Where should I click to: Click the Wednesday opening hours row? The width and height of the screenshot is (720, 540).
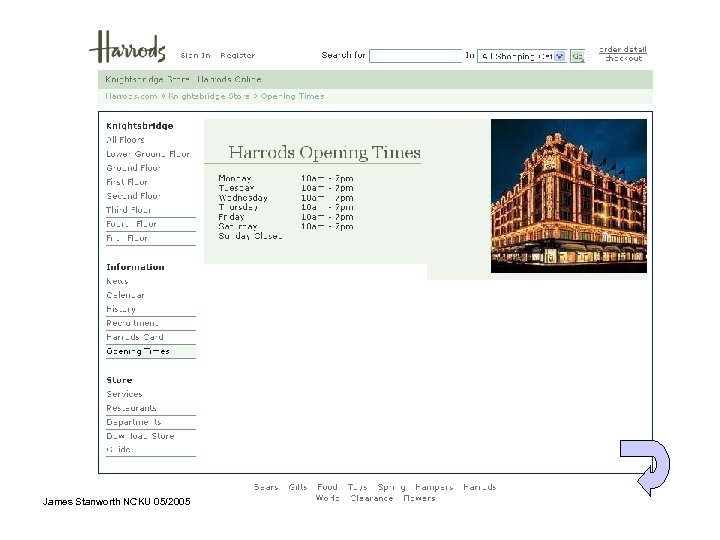tap(286, 198)
